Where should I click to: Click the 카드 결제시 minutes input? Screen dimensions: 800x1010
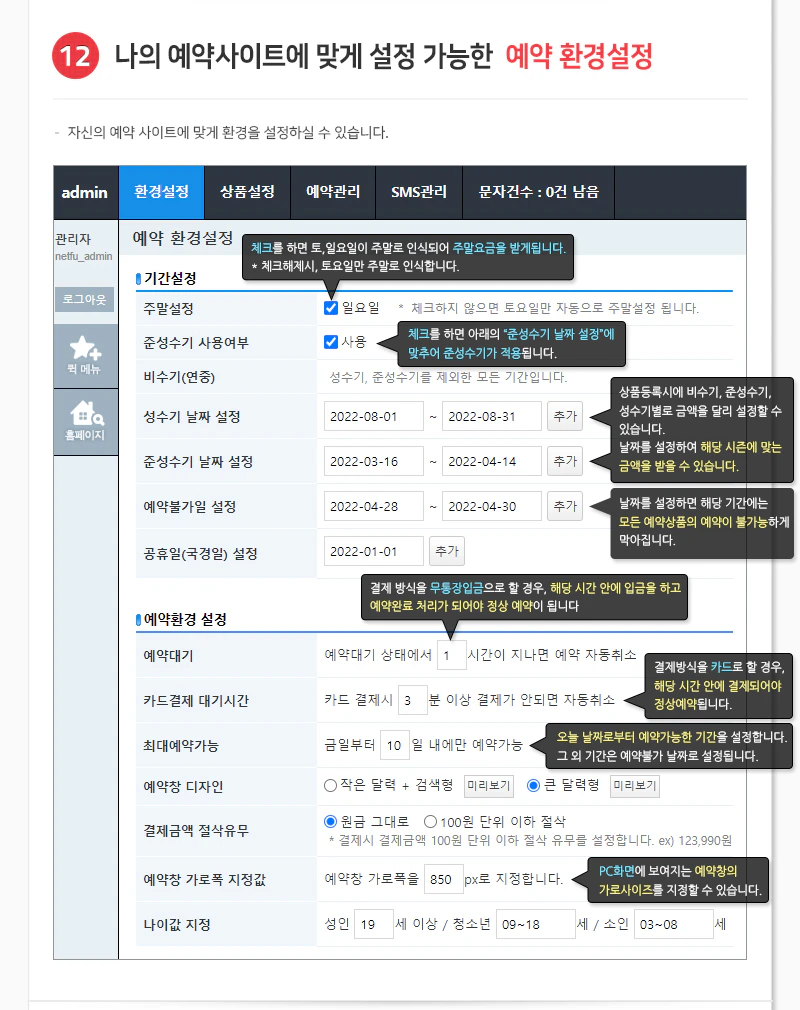[x=413, y=700]
